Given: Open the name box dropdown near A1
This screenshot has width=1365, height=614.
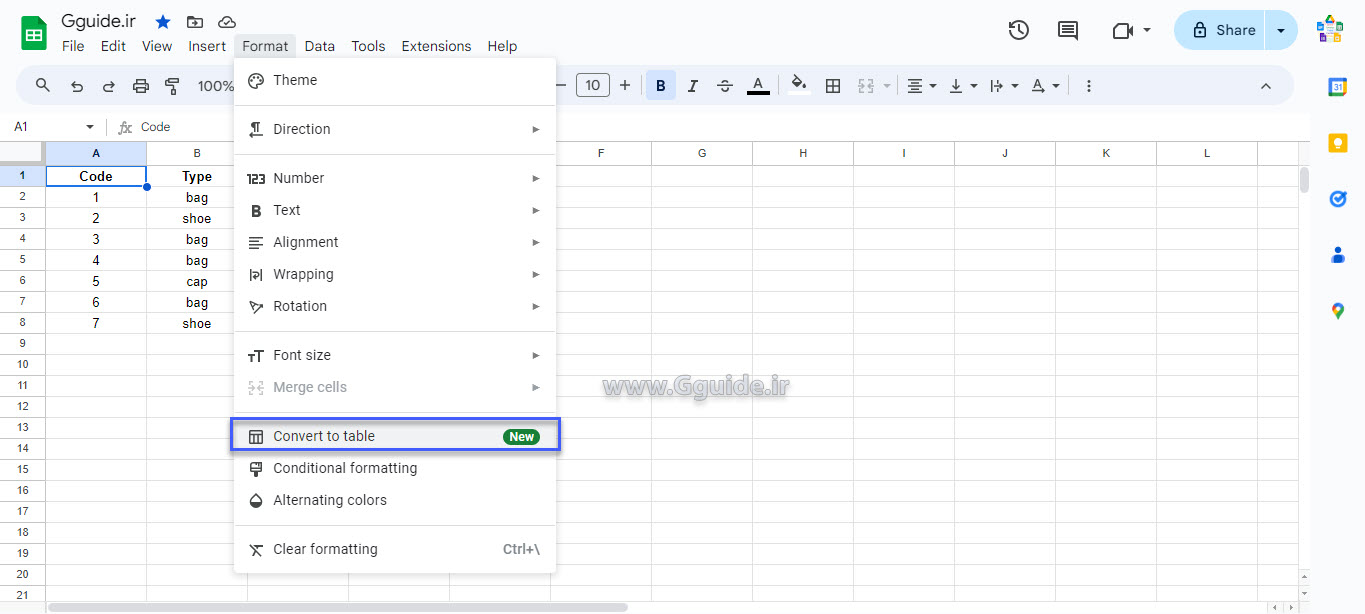Looking at the screenshot, I should tap(88, 127).
